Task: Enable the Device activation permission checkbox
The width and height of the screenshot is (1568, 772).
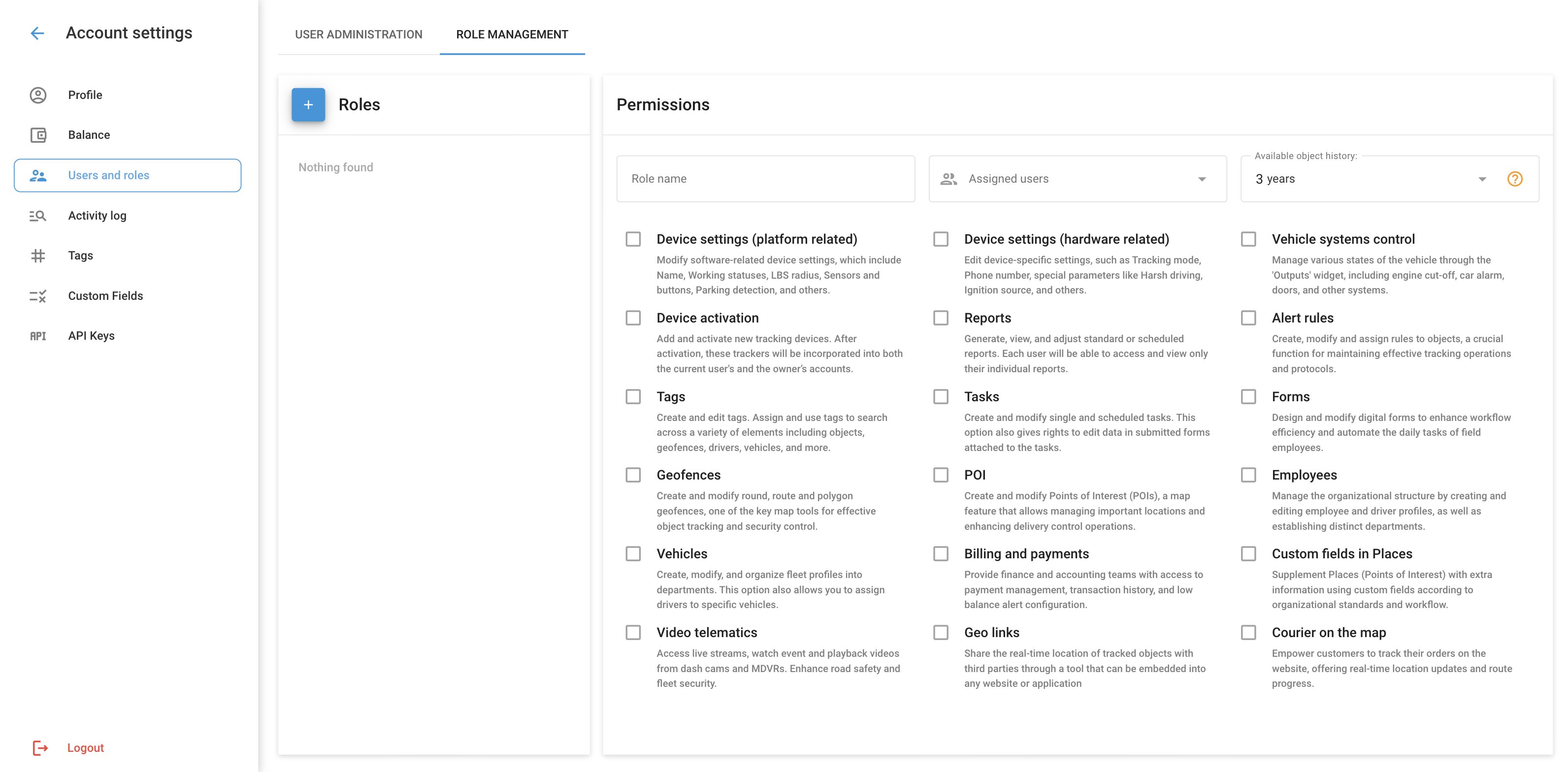Action: [x=633, y=318]
